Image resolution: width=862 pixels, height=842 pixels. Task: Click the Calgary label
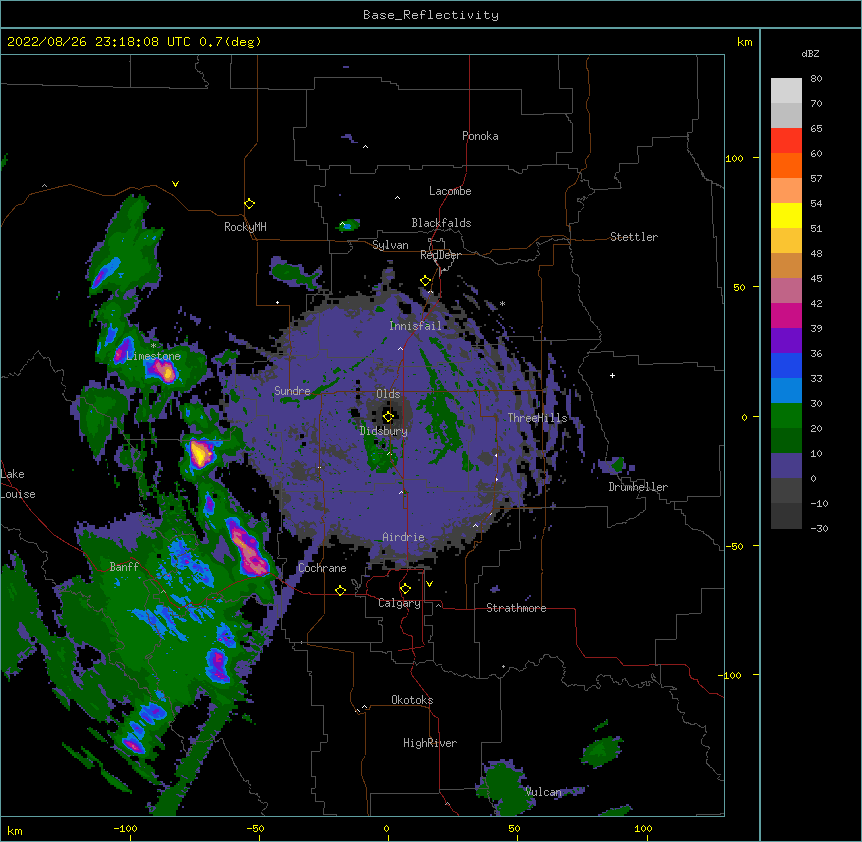click(x=399, y=603)
